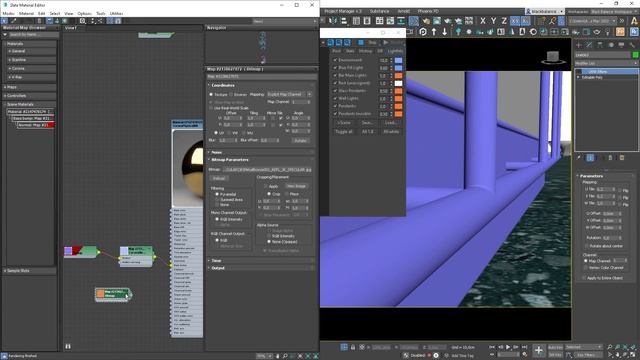Open the Mapping type dropdown in Coordinates
The image size is (640, 360).
(289, 94)
